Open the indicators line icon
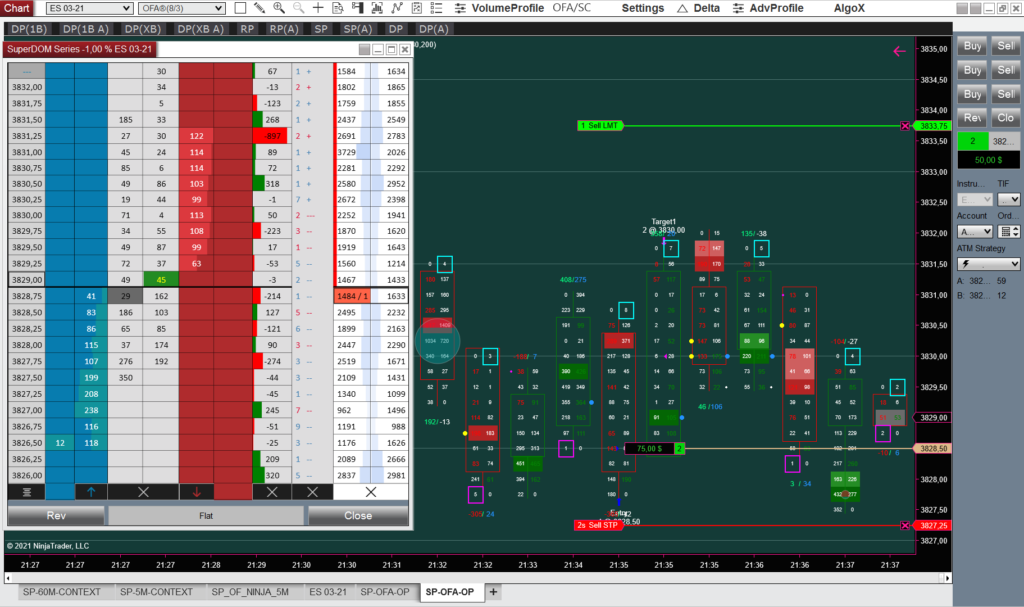The width and height of the screenshot is (1024, 607). [397, 8]
